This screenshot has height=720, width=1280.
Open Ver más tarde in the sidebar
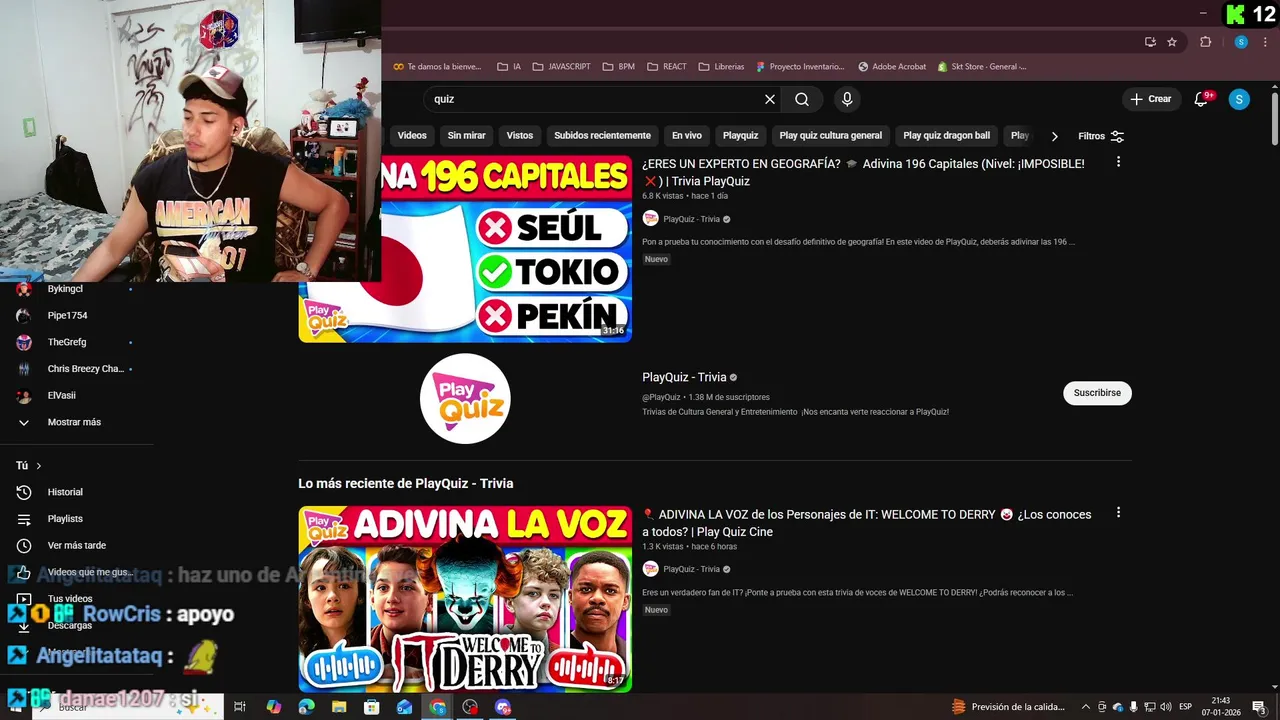[77, 546]
